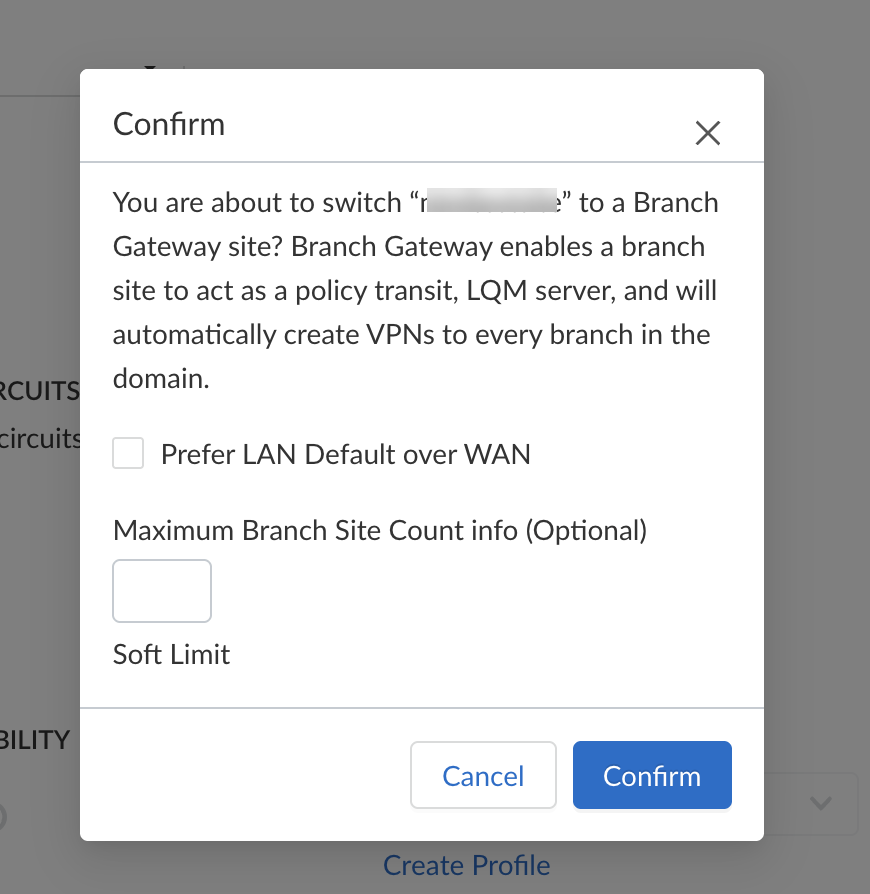Open the Create Profile link
The width and height of the screenshot is (870, 894).
click(x=466, y=865)
